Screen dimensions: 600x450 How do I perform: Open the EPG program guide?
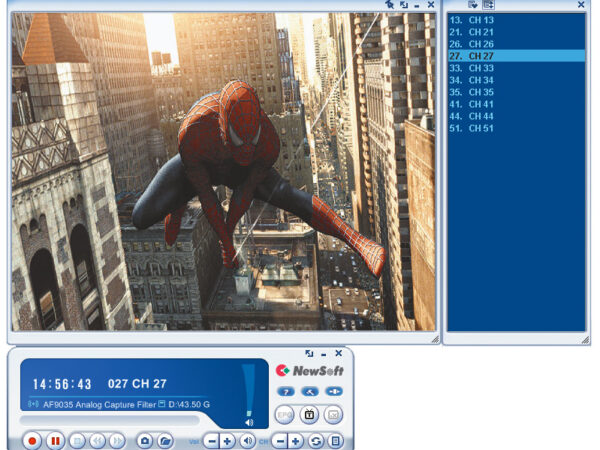tap(285, 414)
